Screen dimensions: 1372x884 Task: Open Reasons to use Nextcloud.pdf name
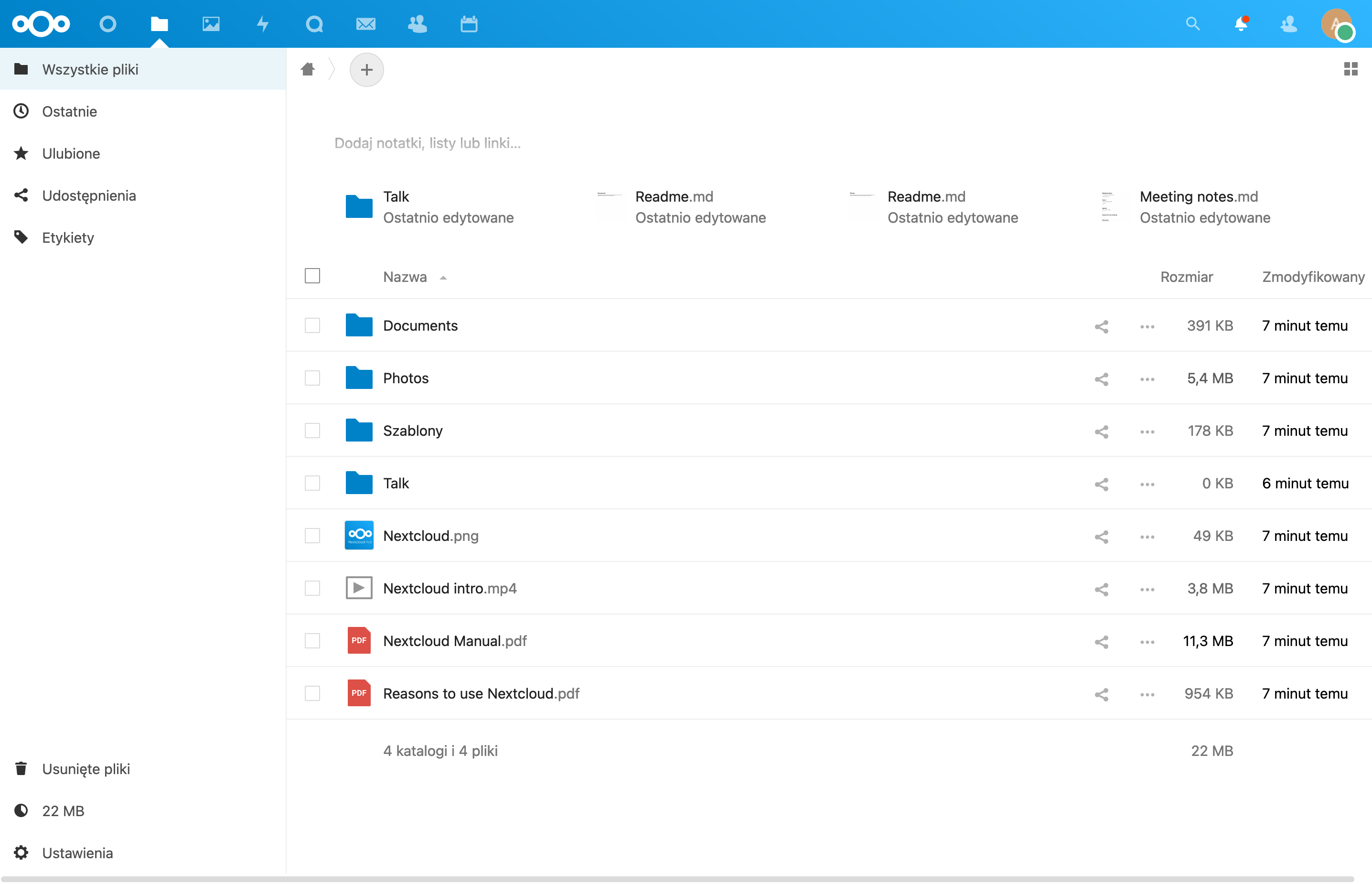[x=481, y=693]
